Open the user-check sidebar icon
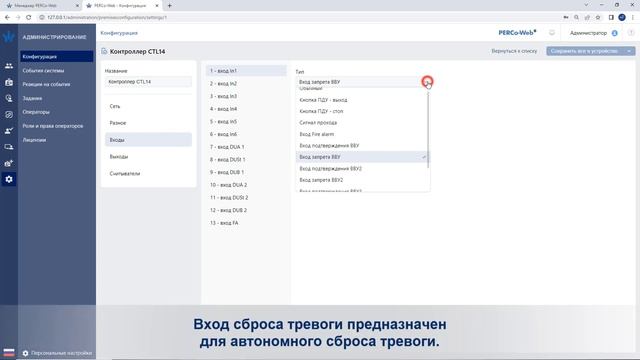640x360 pixels. click(x=9, y=131)
